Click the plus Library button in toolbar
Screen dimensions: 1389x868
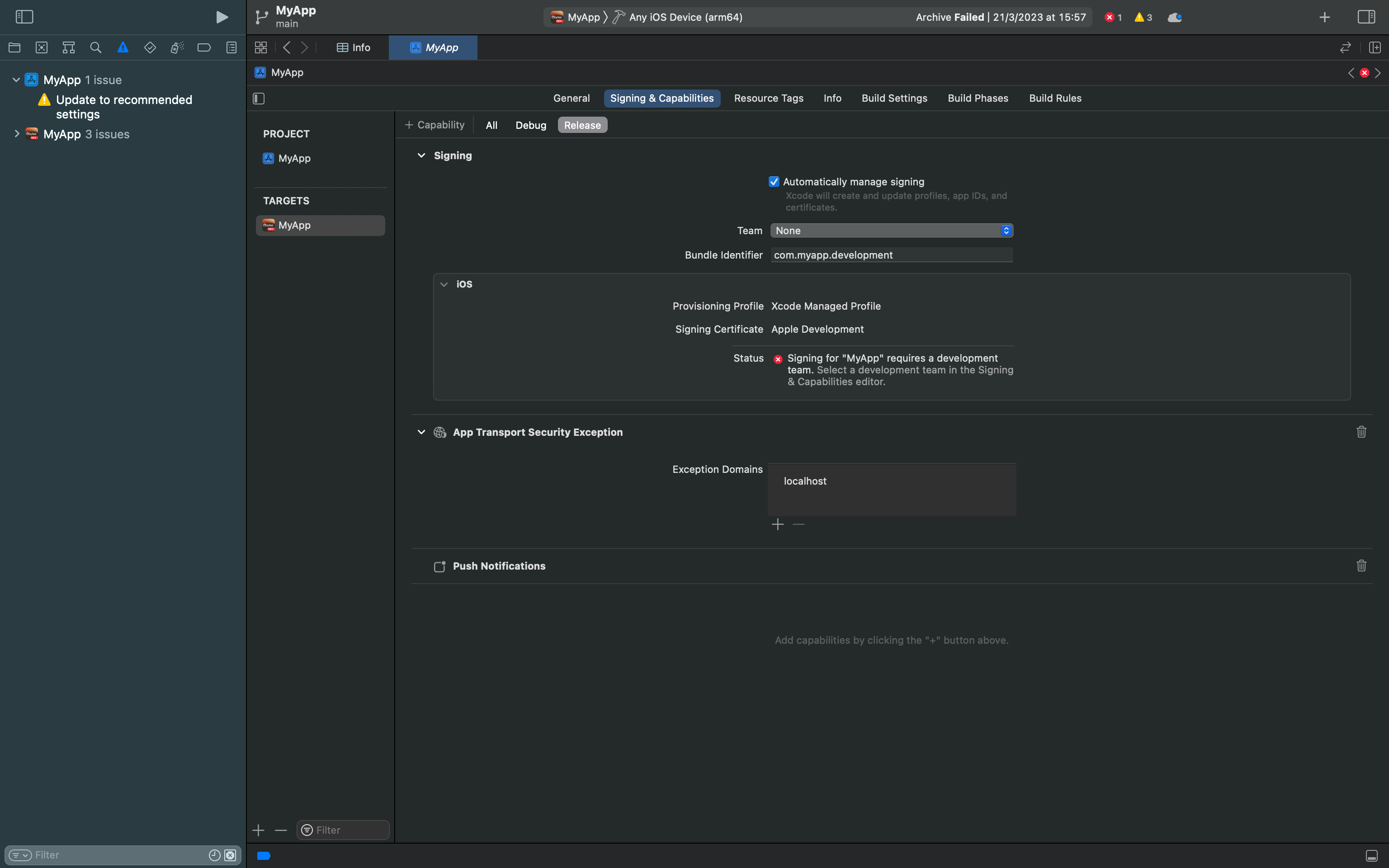1324,17
